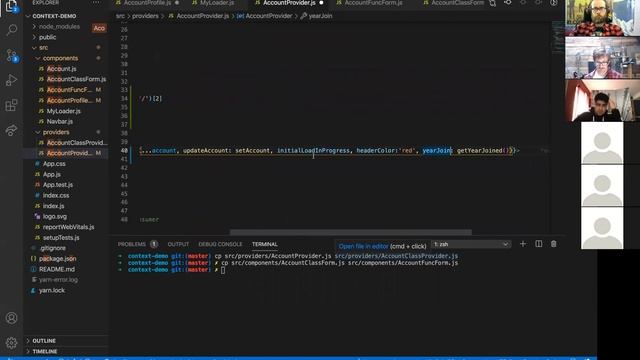Open App.css in the explorer
This screenshot has height=360, width=640.
[54, 164]
